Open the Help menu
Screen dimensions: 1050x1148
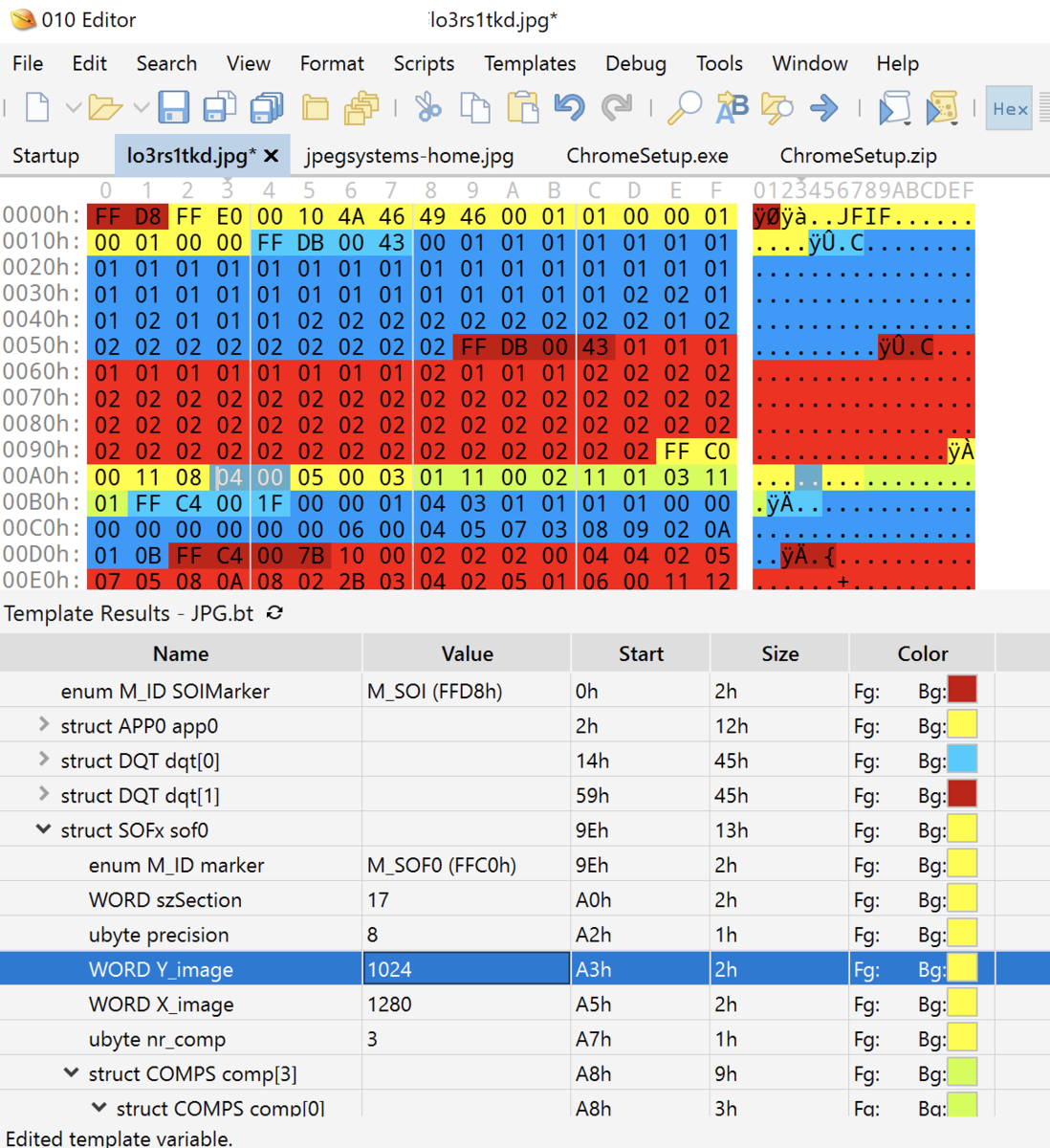[x=898, y=63]
